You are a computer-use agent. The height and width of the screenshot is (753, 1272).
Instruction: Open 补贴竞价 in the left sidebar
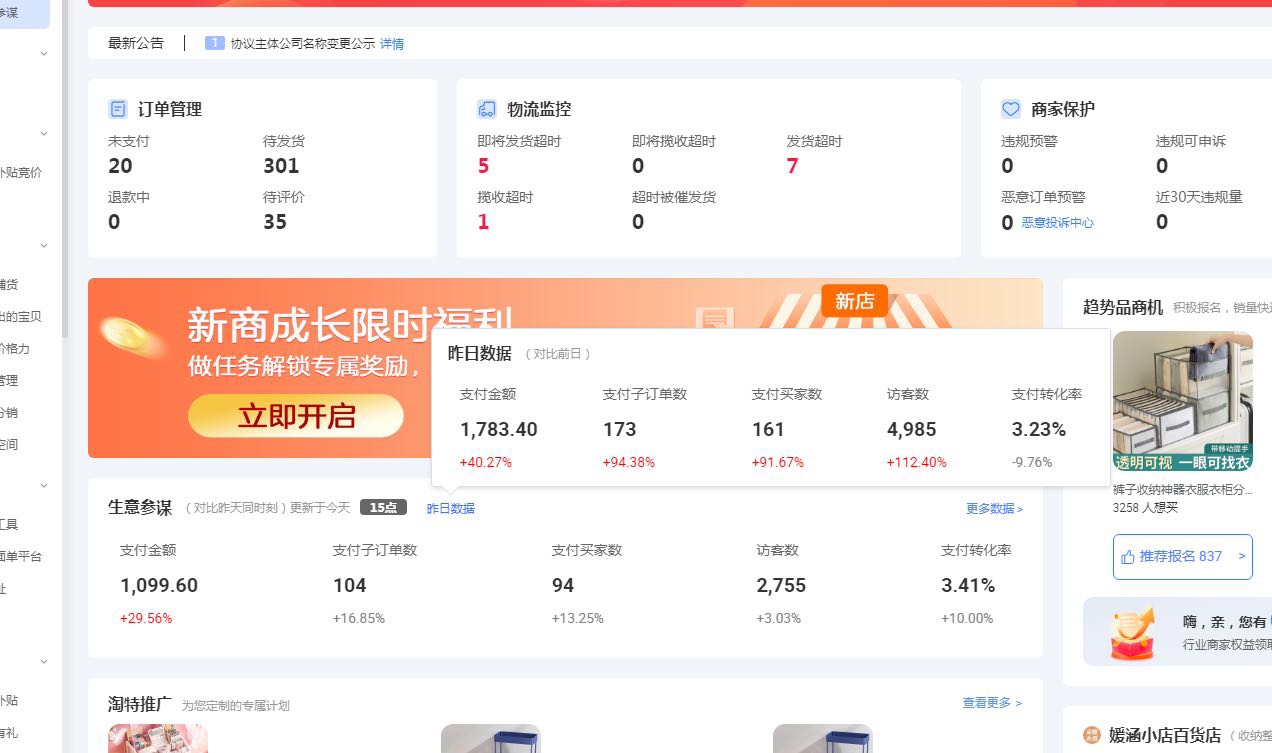21,172
